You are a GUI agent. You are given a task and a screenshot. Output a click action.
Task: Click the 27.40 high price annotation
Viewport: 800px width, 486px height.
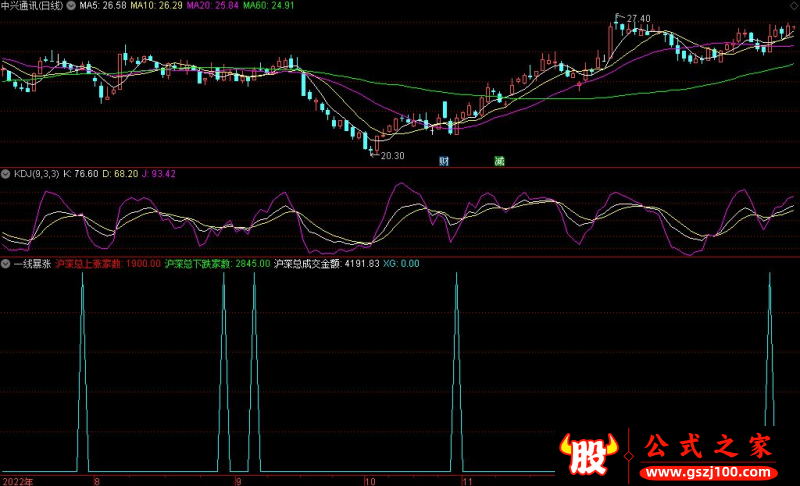point(633,18)
